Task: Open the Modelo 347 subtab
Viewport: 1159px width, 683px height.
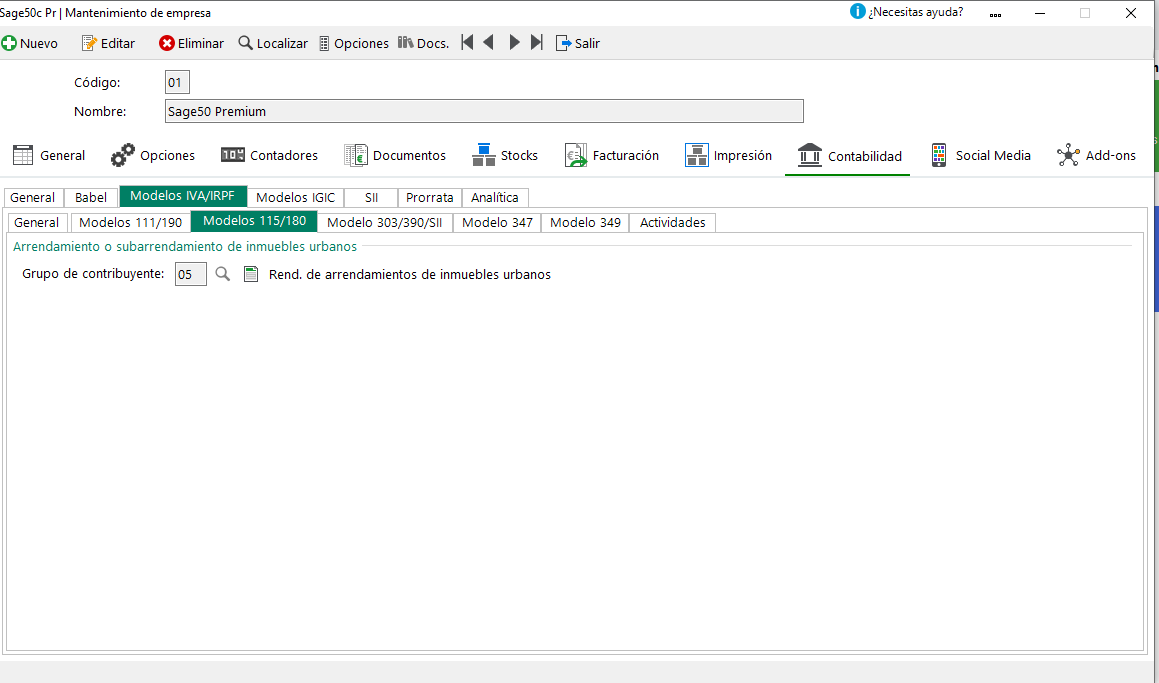Action: [x=497, y=222]
